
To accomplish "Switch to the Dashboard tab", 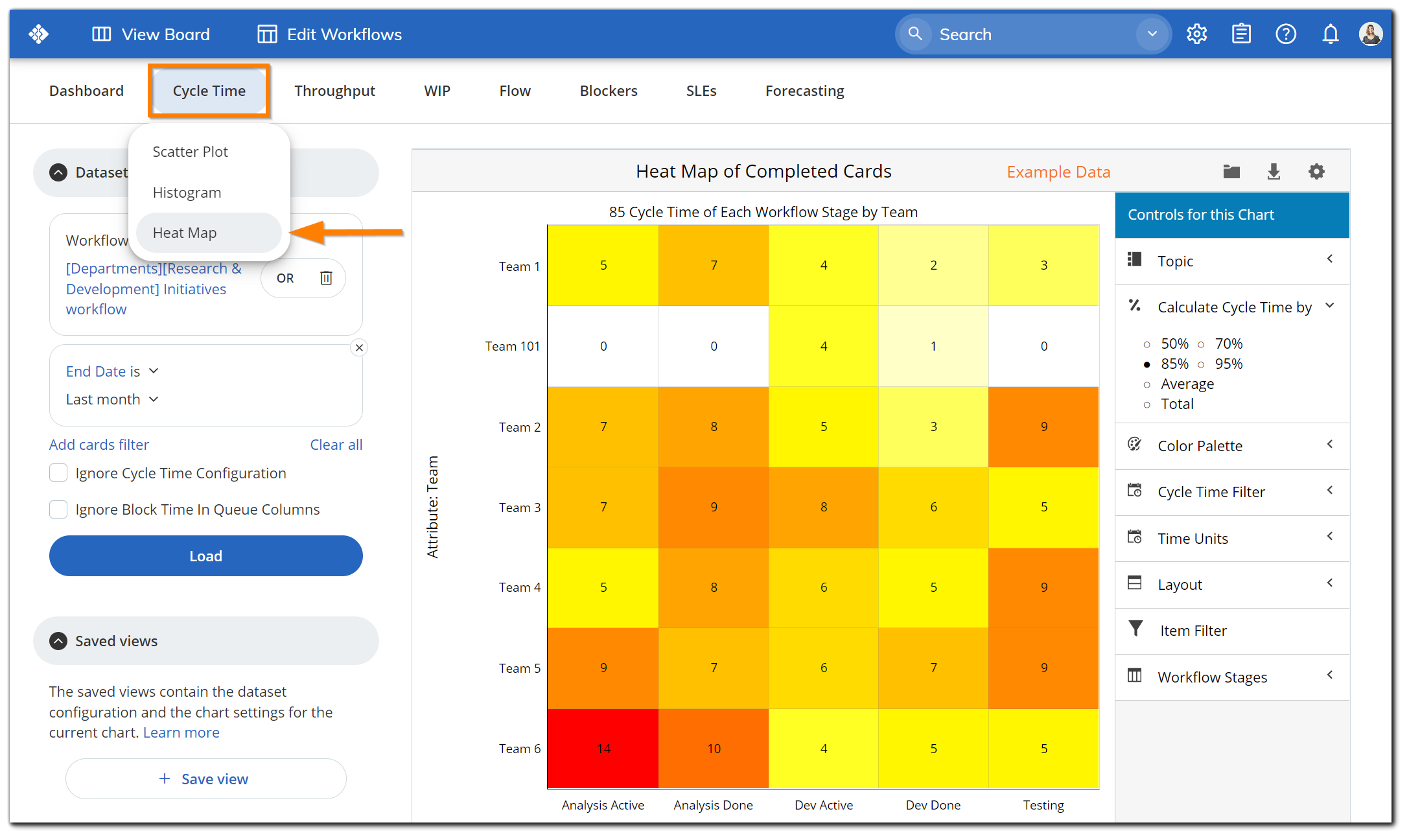I will tap(86, 91).
